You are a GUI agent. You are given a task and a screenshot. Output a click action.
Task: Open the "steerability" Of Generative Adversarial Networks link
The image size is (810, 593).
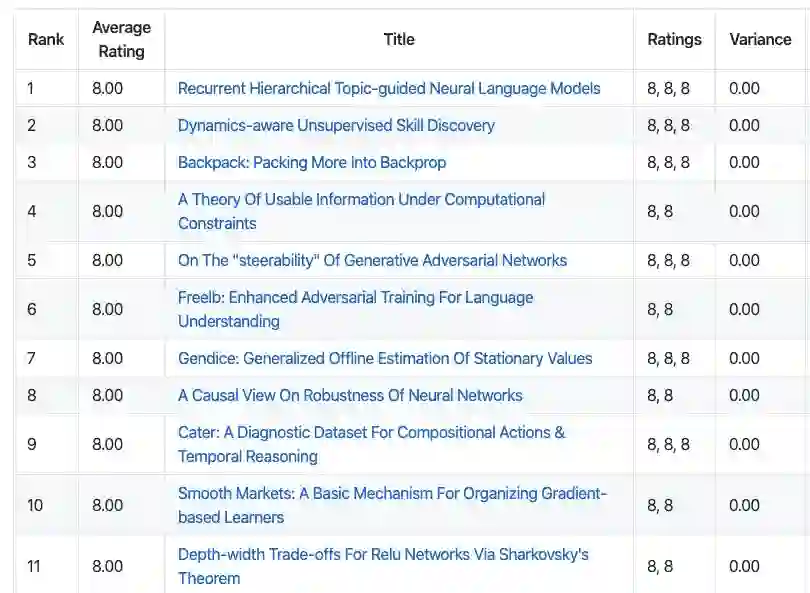pyautogui.click(x=372, y=260)
